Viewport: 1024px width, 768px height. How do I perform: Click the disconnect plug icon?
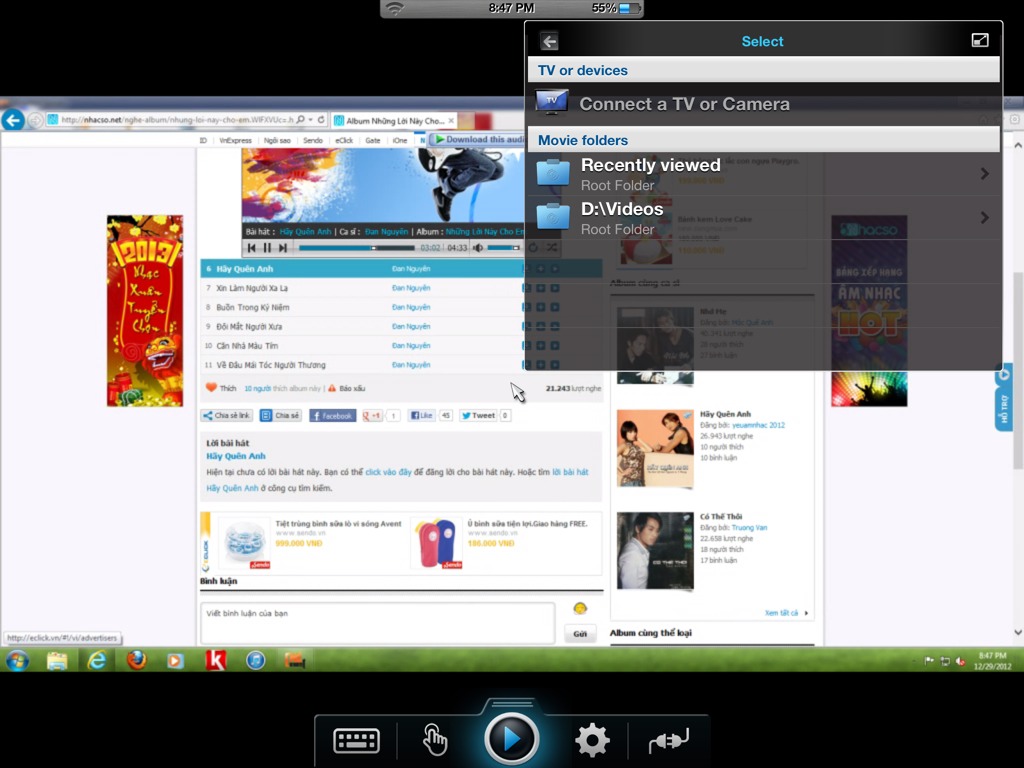tap(668, 740)
